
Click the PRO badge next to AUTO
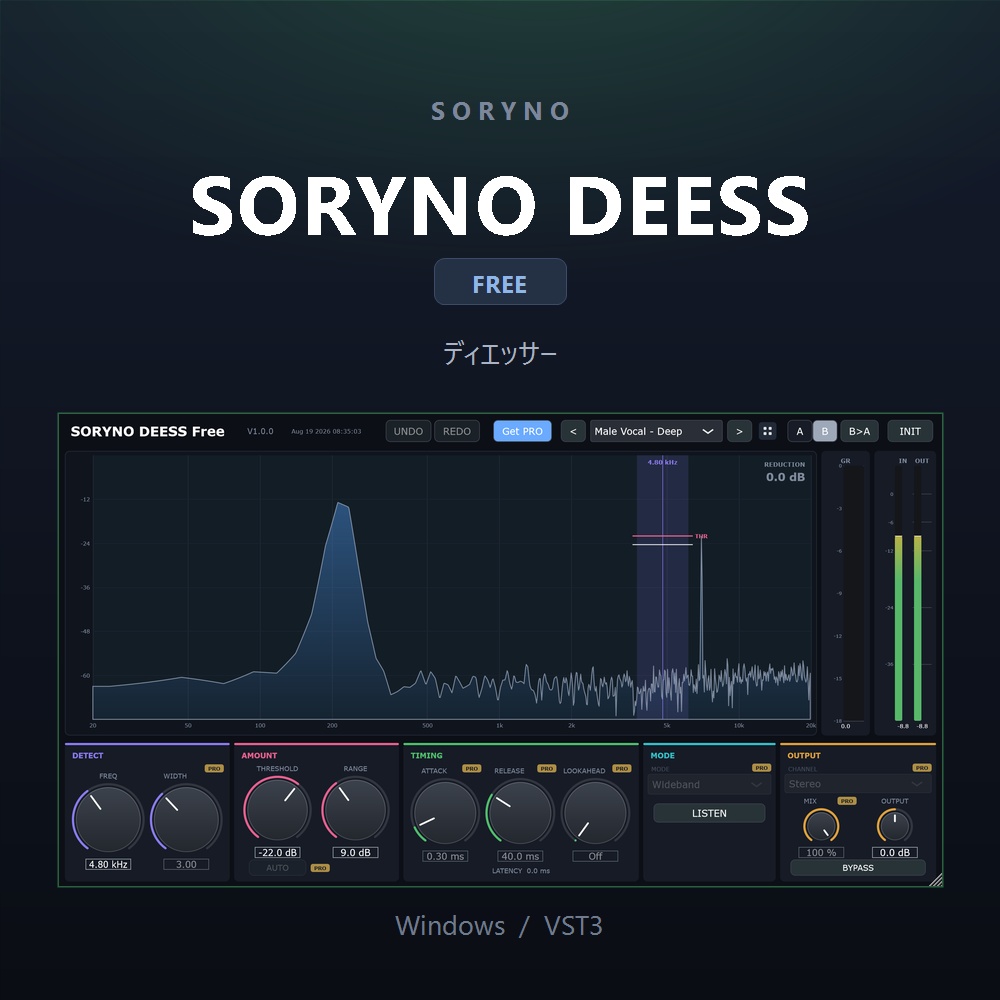coord(320,868)
